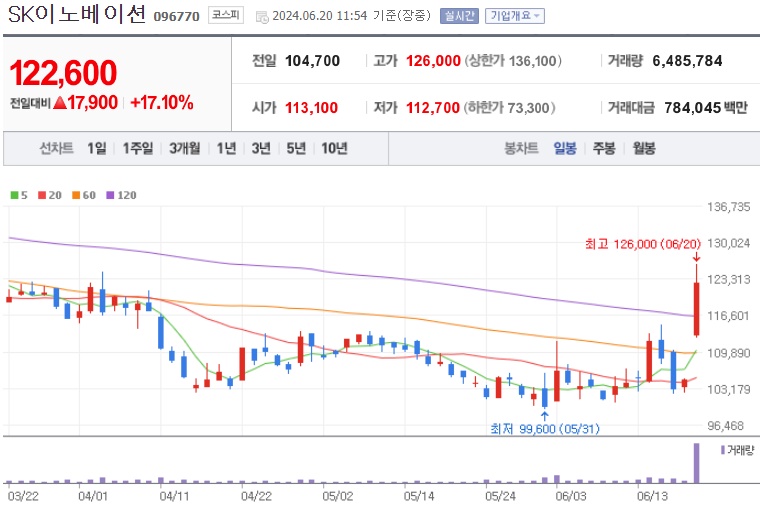Click the 05/14 date axis label
The height and width of the screenshot is (510, 760).
419,496
